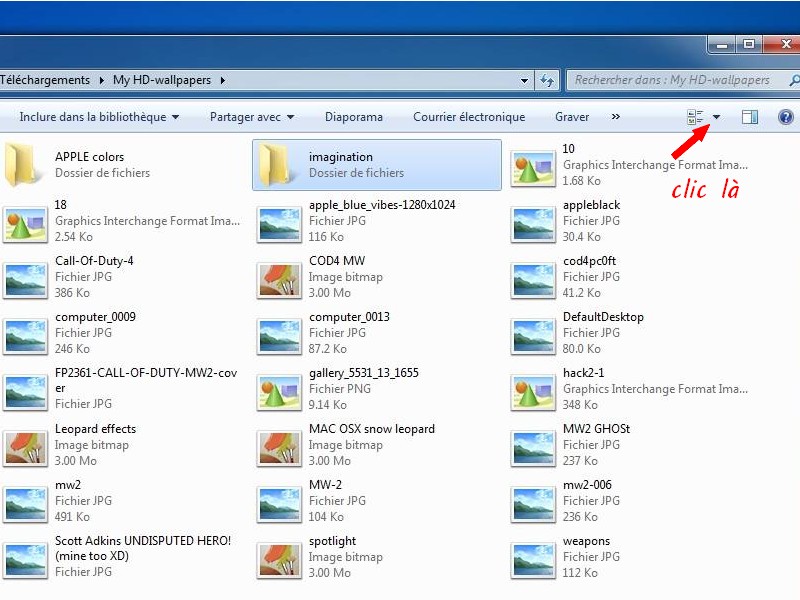Select the APPLE colors folder icon
Screen dimensions: 800x600
coord(24,165)
